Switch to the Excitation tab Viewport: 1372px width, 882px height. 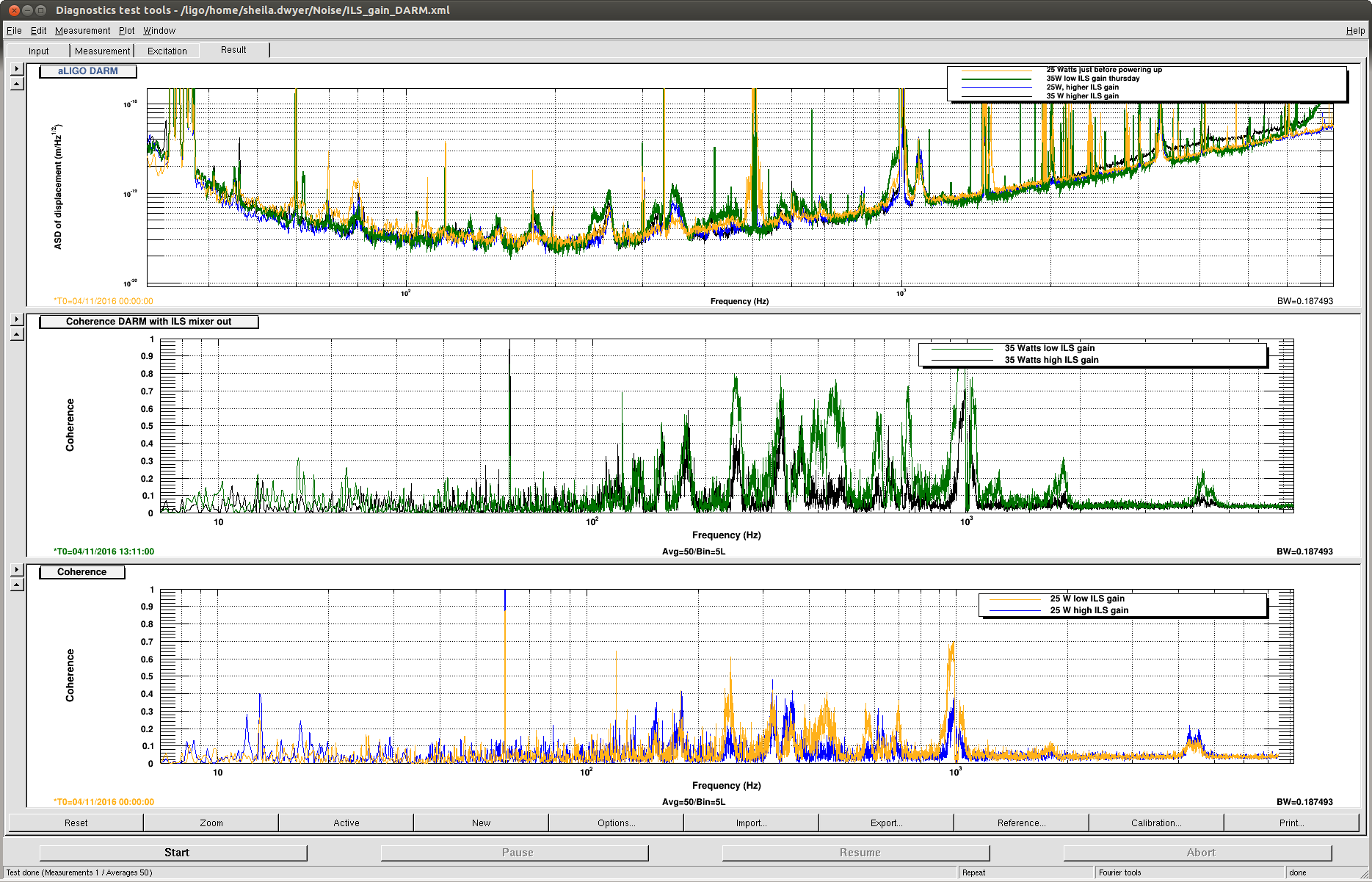tap(167, 51)
